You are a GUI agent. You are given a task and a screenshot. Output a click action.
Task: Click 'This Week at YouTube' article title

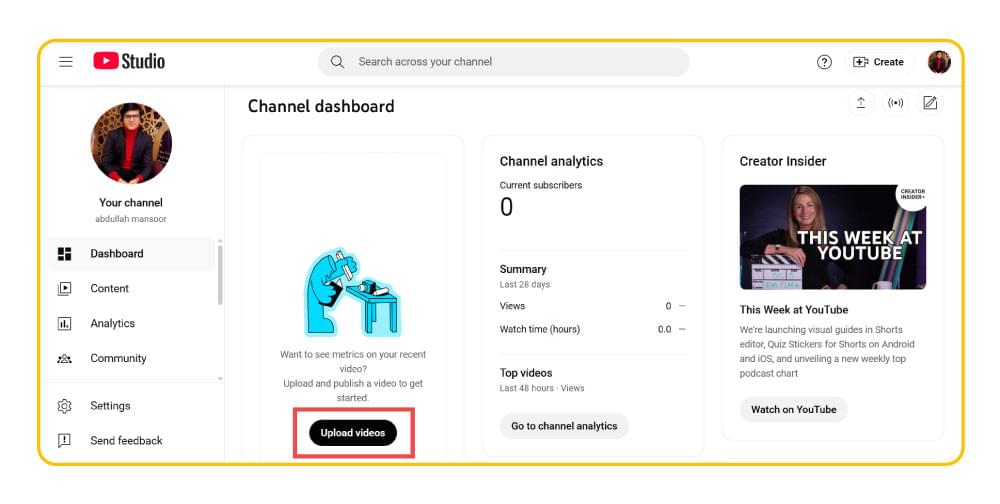(x=794, y=309)
